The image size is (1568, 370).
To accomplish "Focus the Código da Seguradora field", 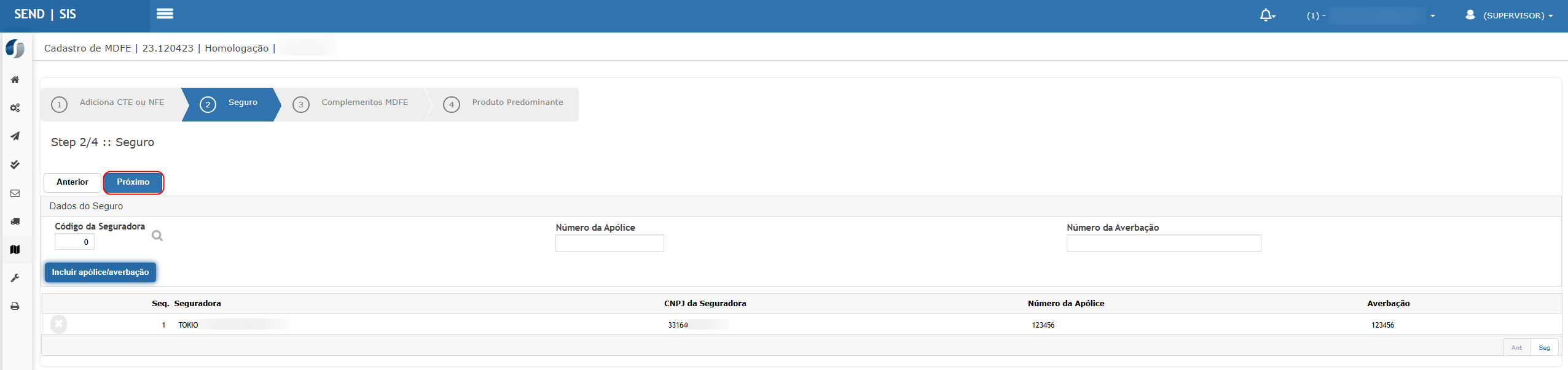I will (x=74, y=242).
